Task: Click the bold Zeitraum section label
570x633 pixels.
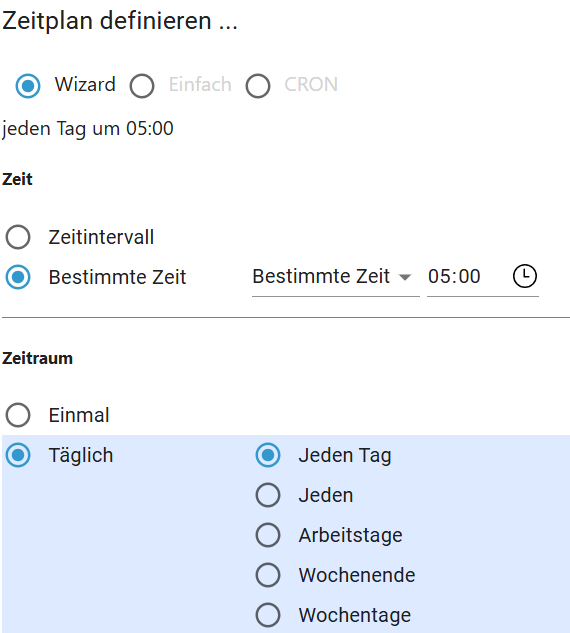Action: pos(37,358)
